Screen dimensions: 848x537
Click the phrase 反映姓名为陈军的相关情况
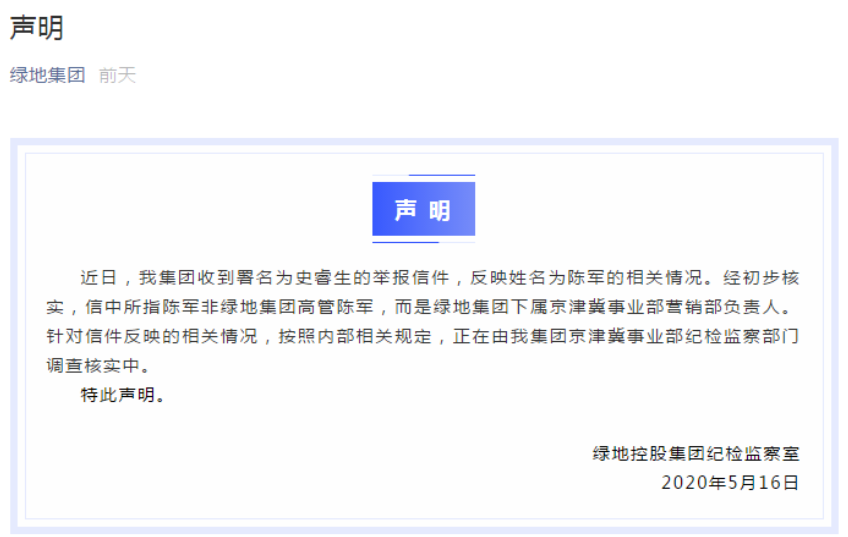click(586, 277)
